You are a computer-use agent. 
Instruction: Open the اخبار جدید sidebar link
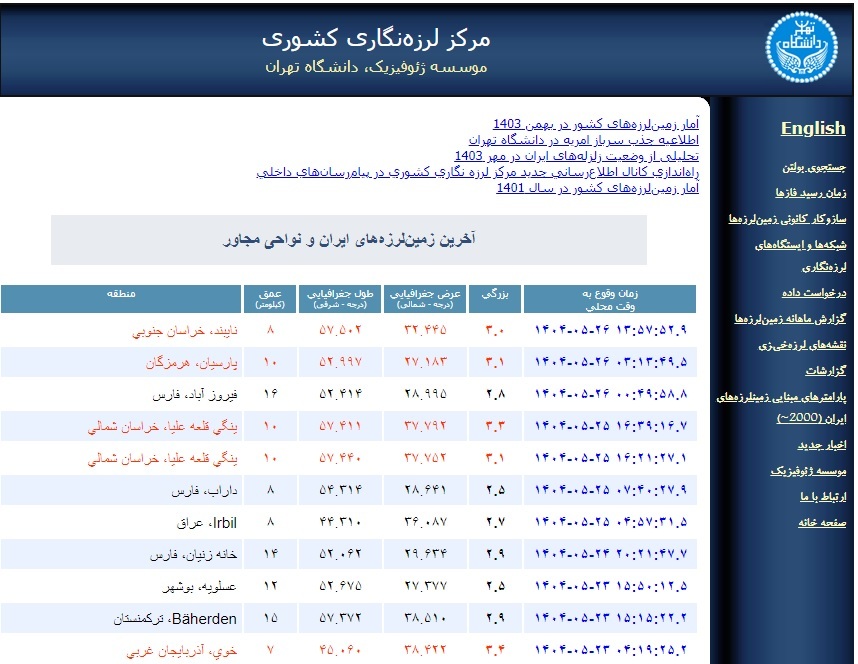[821, 445]
